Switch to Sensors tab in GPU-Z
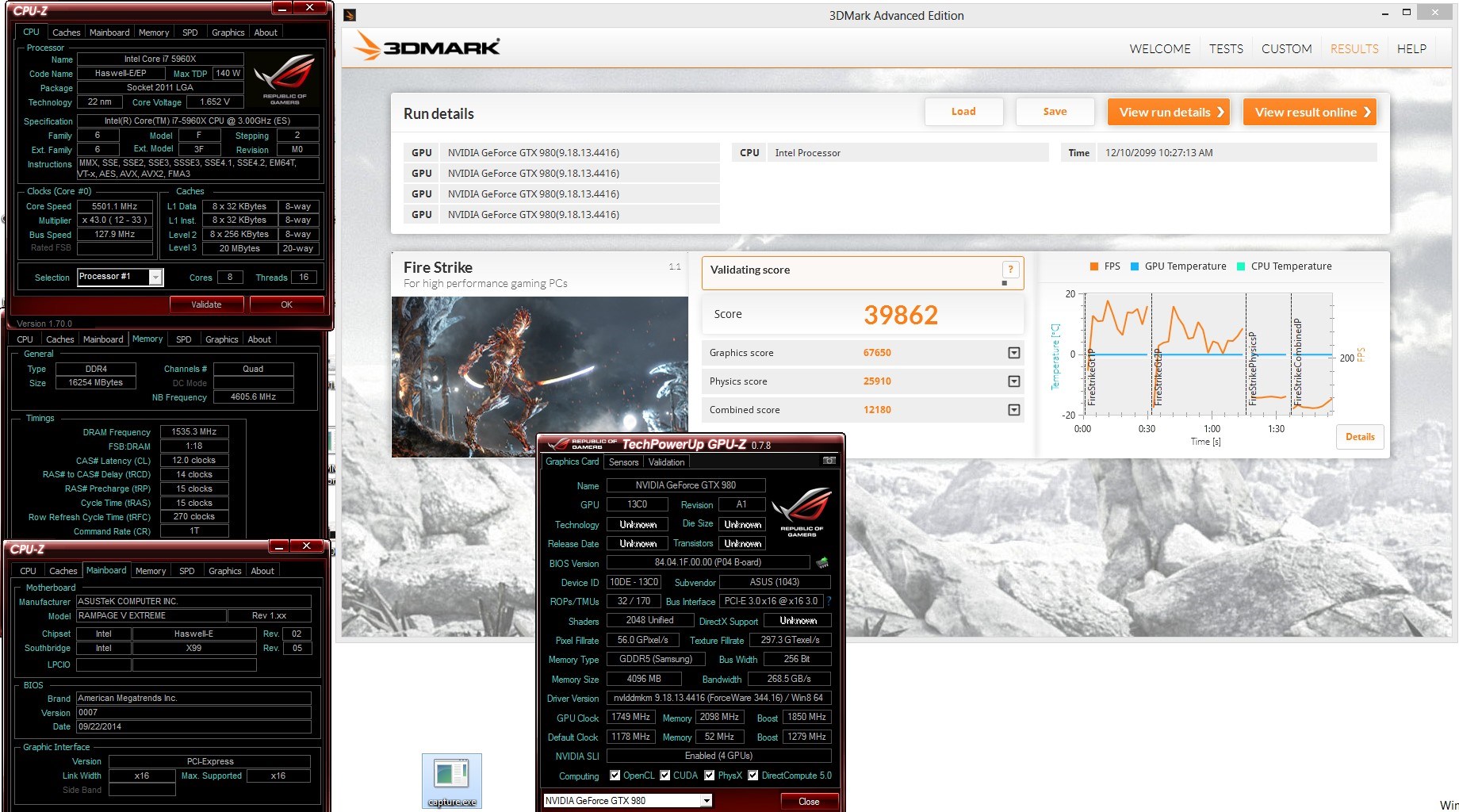 coord(623,462)
